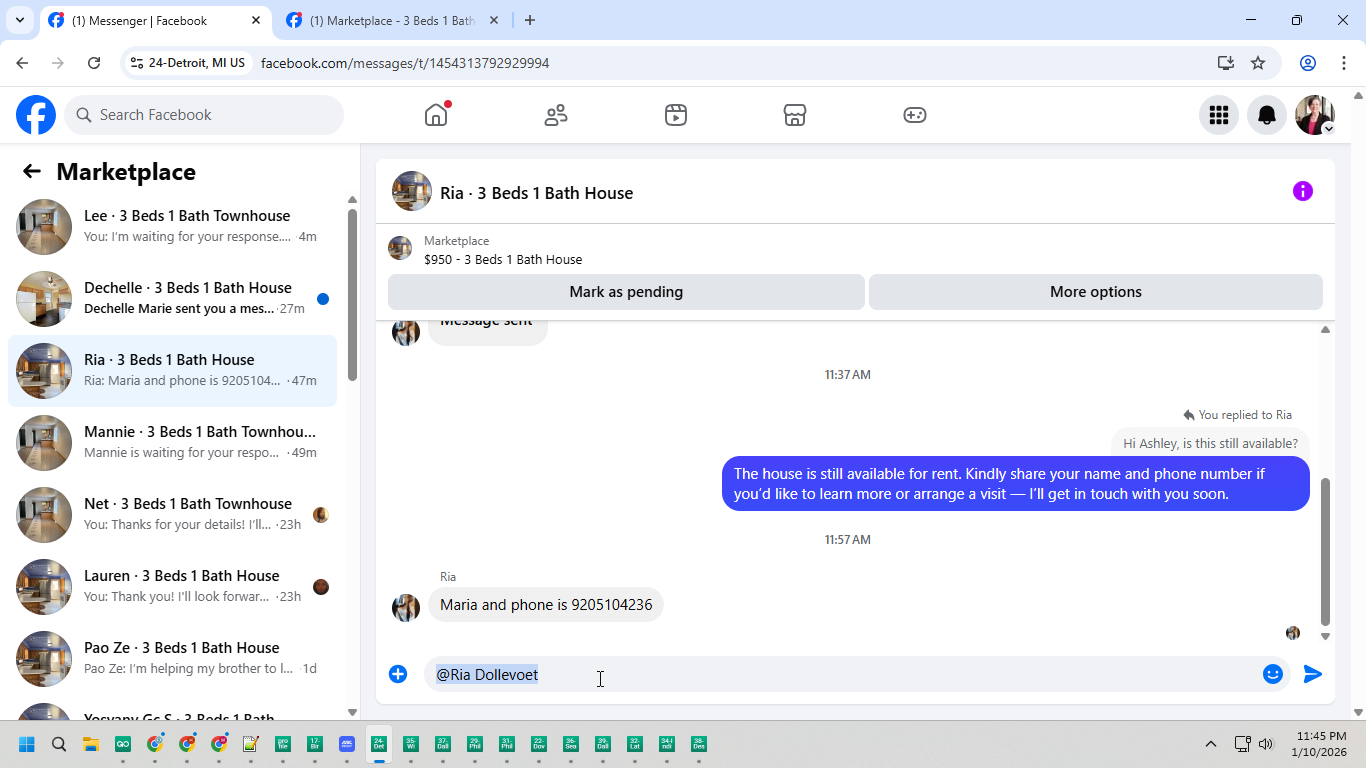Click the chat scrollbar thumb
1366x768 pixels.
click(x=1326, y=551)
